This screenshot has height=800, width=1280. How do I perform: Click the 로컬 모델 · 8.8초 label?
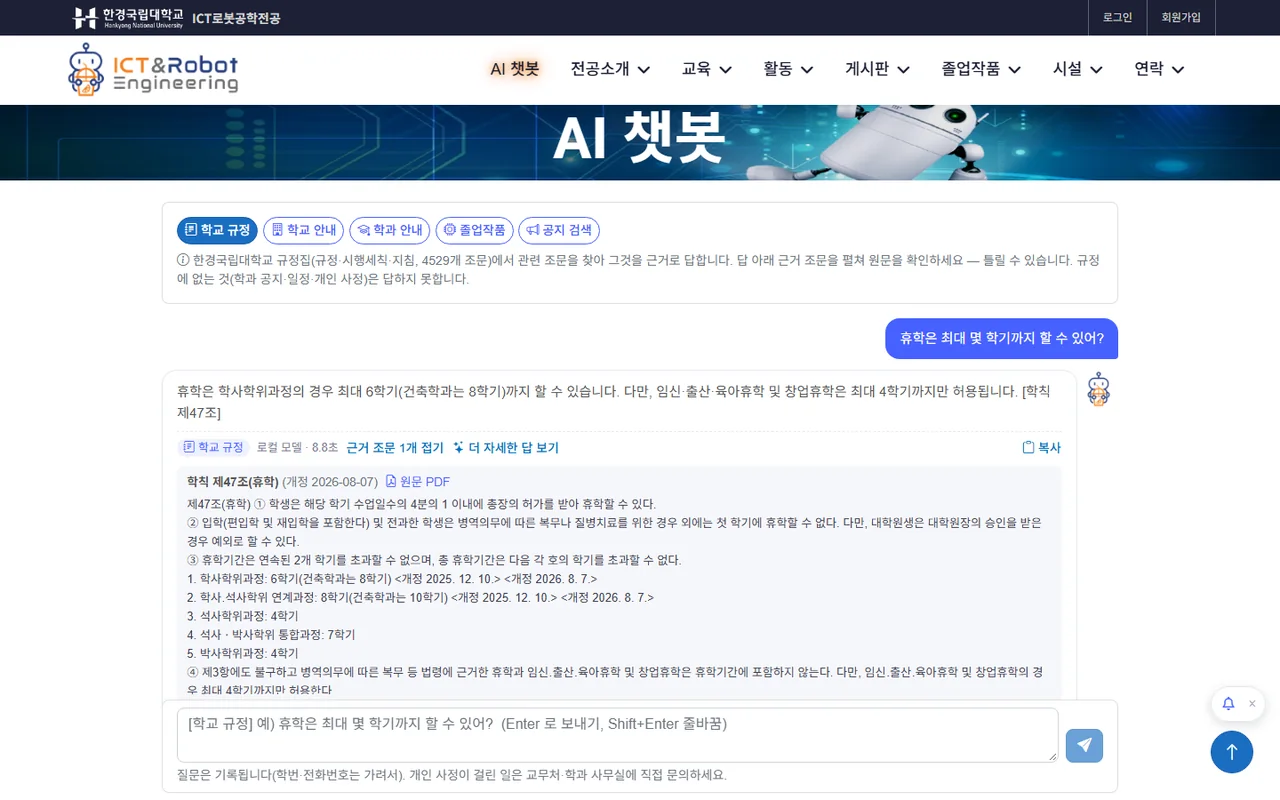click(x=297, y=448)
